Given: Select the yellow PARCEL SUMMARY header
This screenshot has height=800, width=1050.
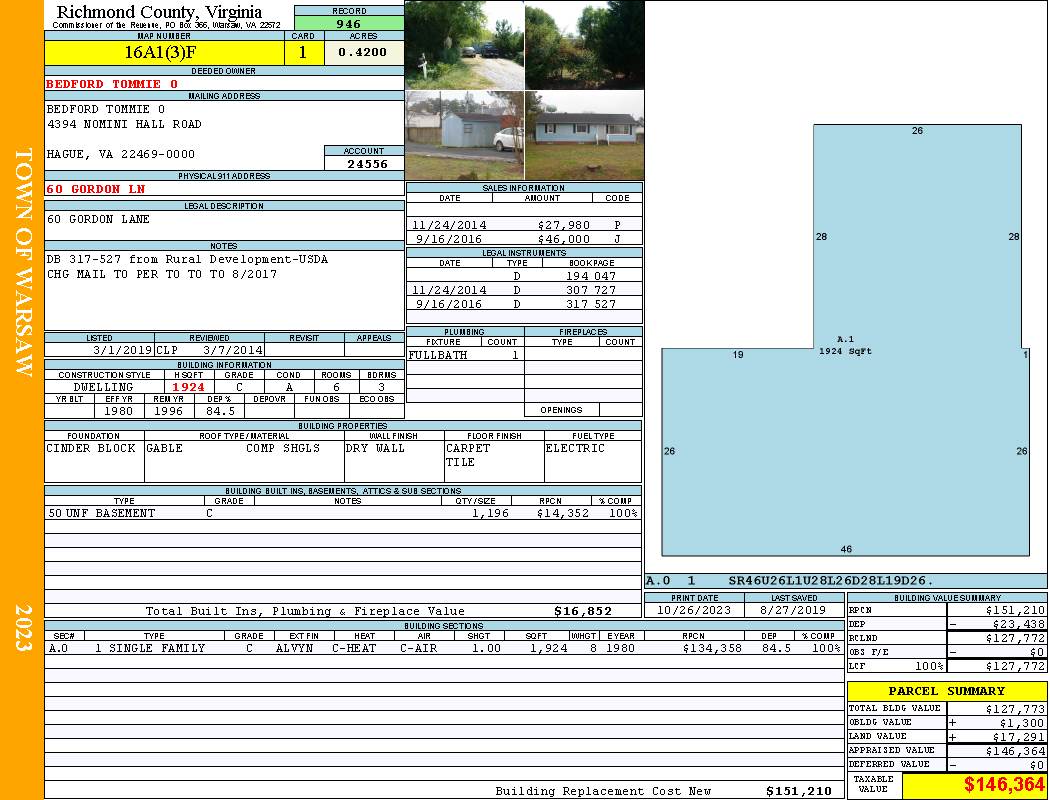Looking at the screenshot, I should coord(946,691).
